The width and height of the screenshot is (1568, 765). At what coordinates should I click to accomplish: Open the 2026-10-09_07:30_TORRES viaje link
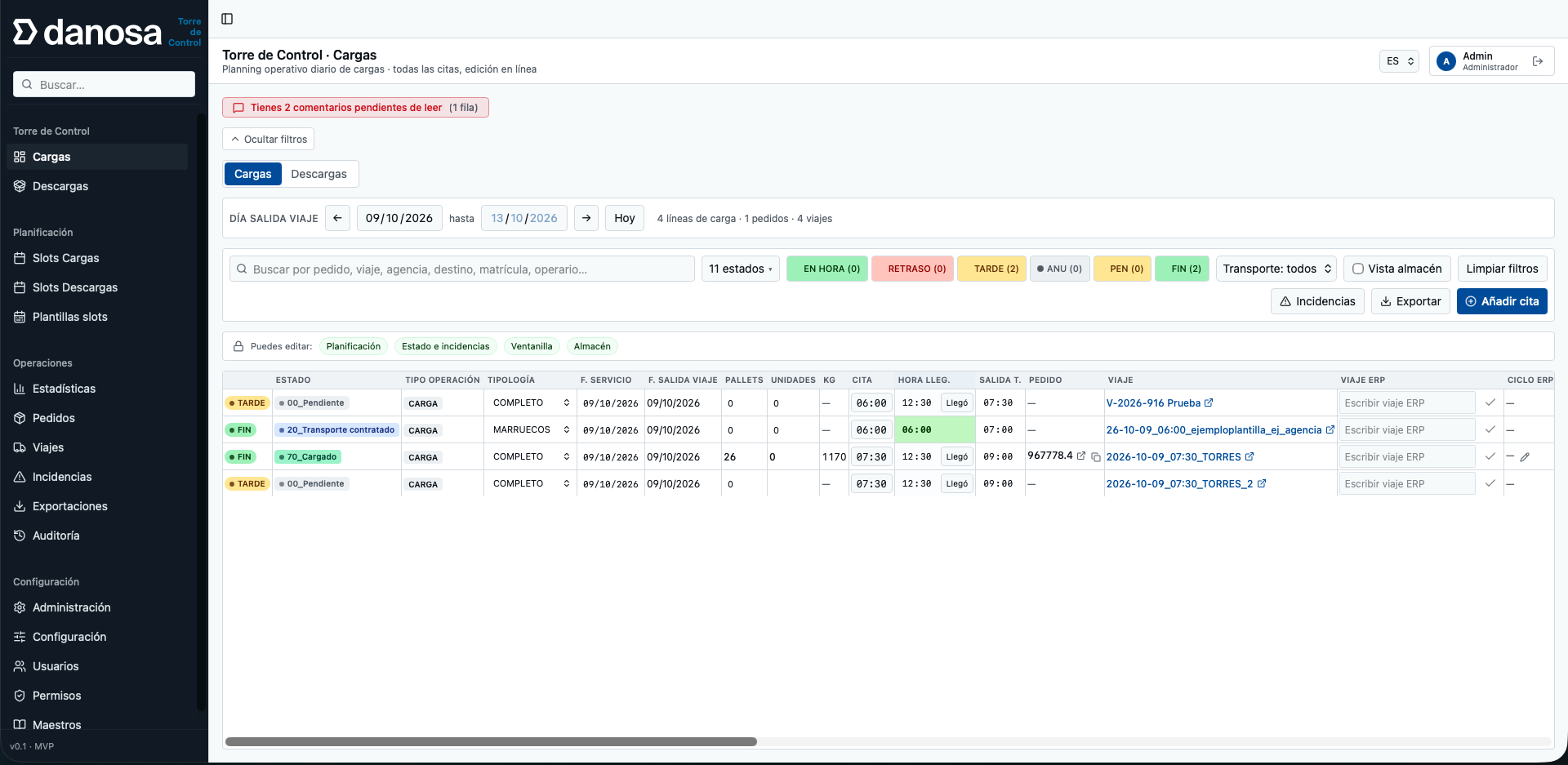(1173, 457)
